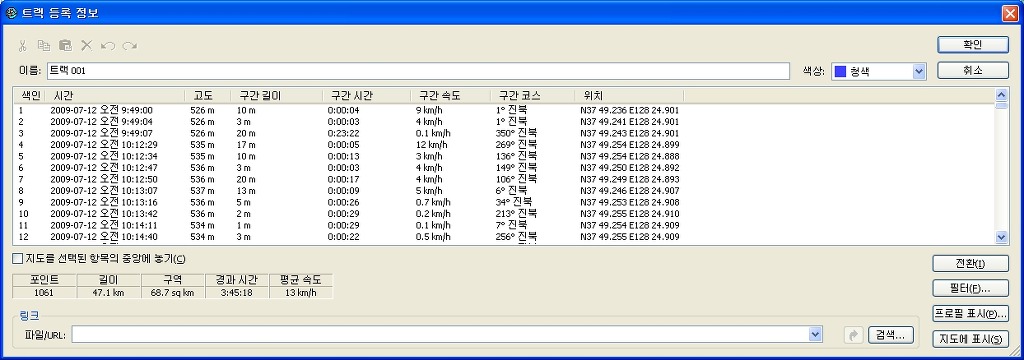Viewport: 1024px width, 360px height.
Task: Click the 포인트 value 1061
Action: (44, 293)
